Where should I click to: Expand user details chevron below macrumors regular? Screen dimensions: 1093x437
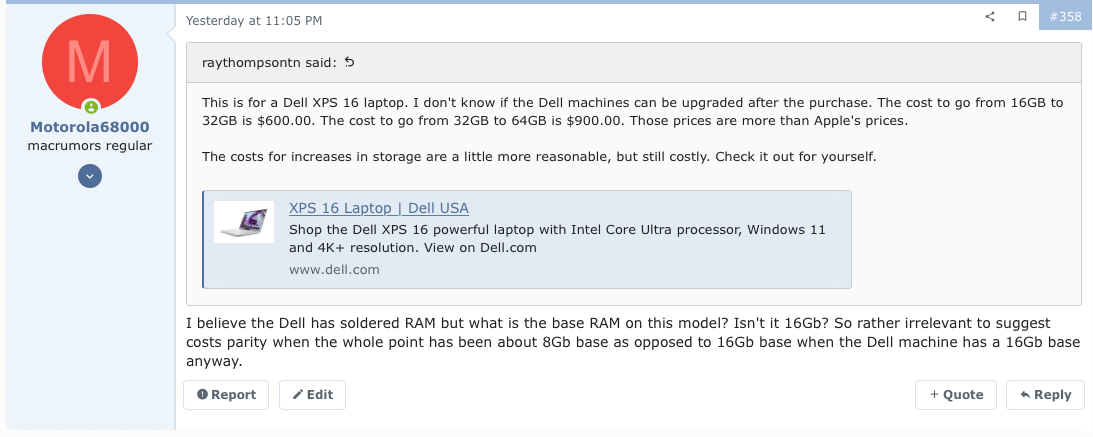(x=90, y=176)
